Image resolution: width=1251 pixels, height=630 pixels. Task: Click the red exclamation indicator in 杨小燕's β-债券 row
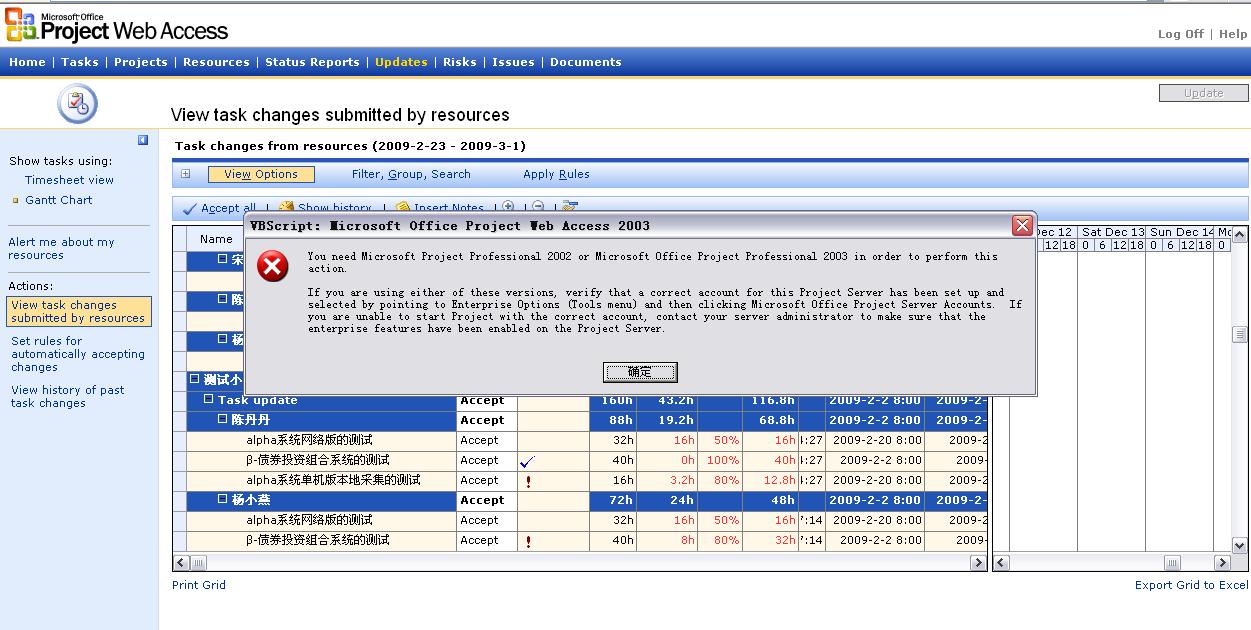tap(528, 541)
